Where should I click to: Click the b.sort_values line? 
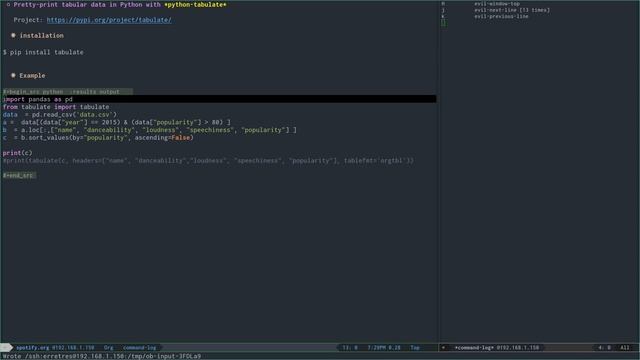[x=98, y=138]
